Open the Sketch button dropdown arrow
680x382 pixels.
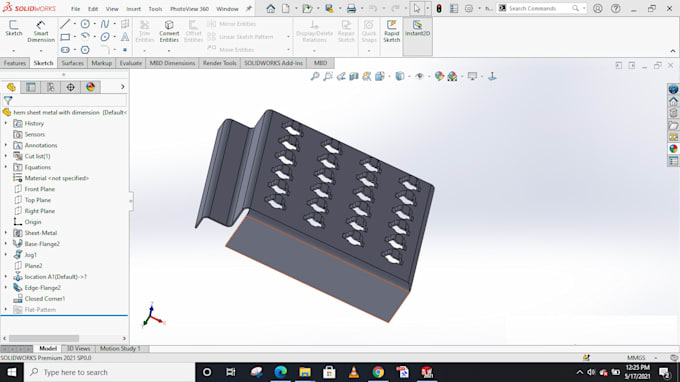13,50
